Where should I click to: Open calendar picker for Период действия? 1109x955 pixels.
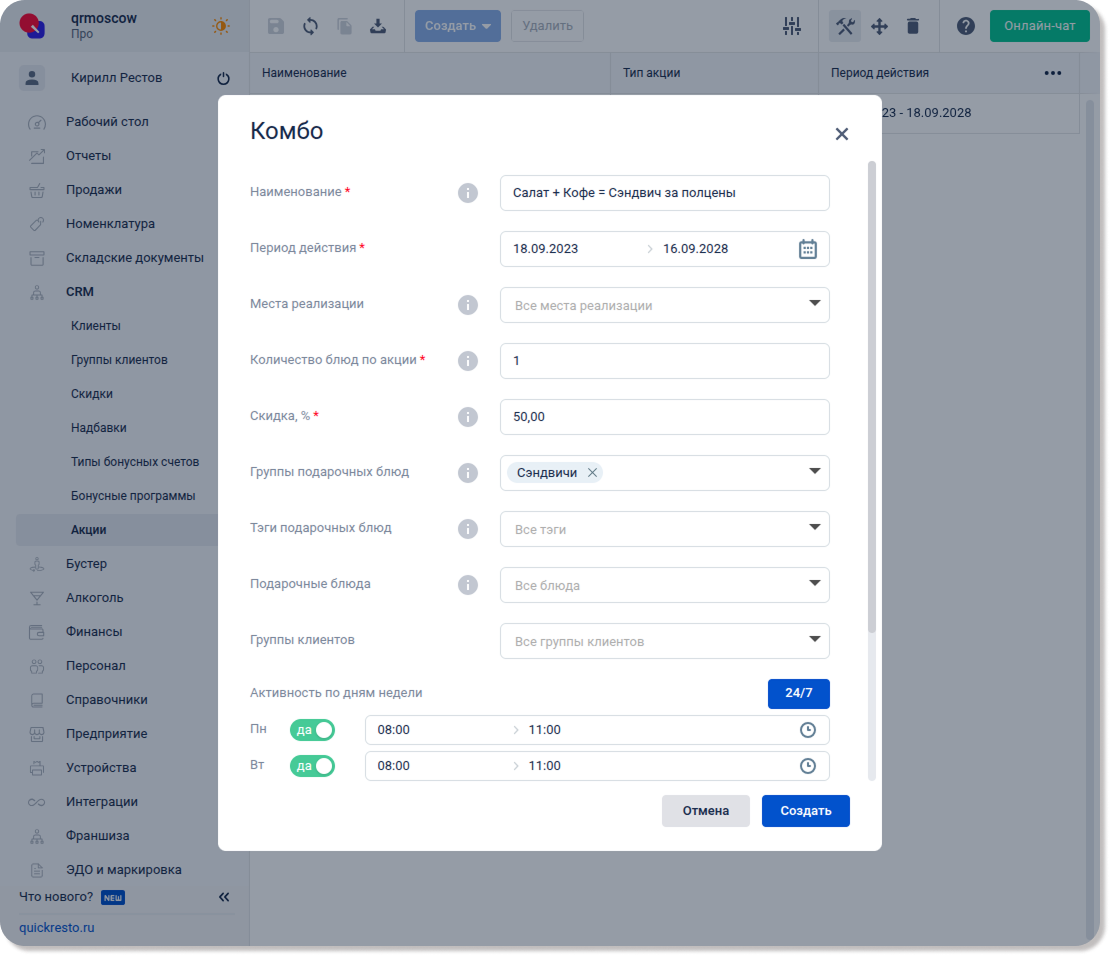tap(808, 249)
